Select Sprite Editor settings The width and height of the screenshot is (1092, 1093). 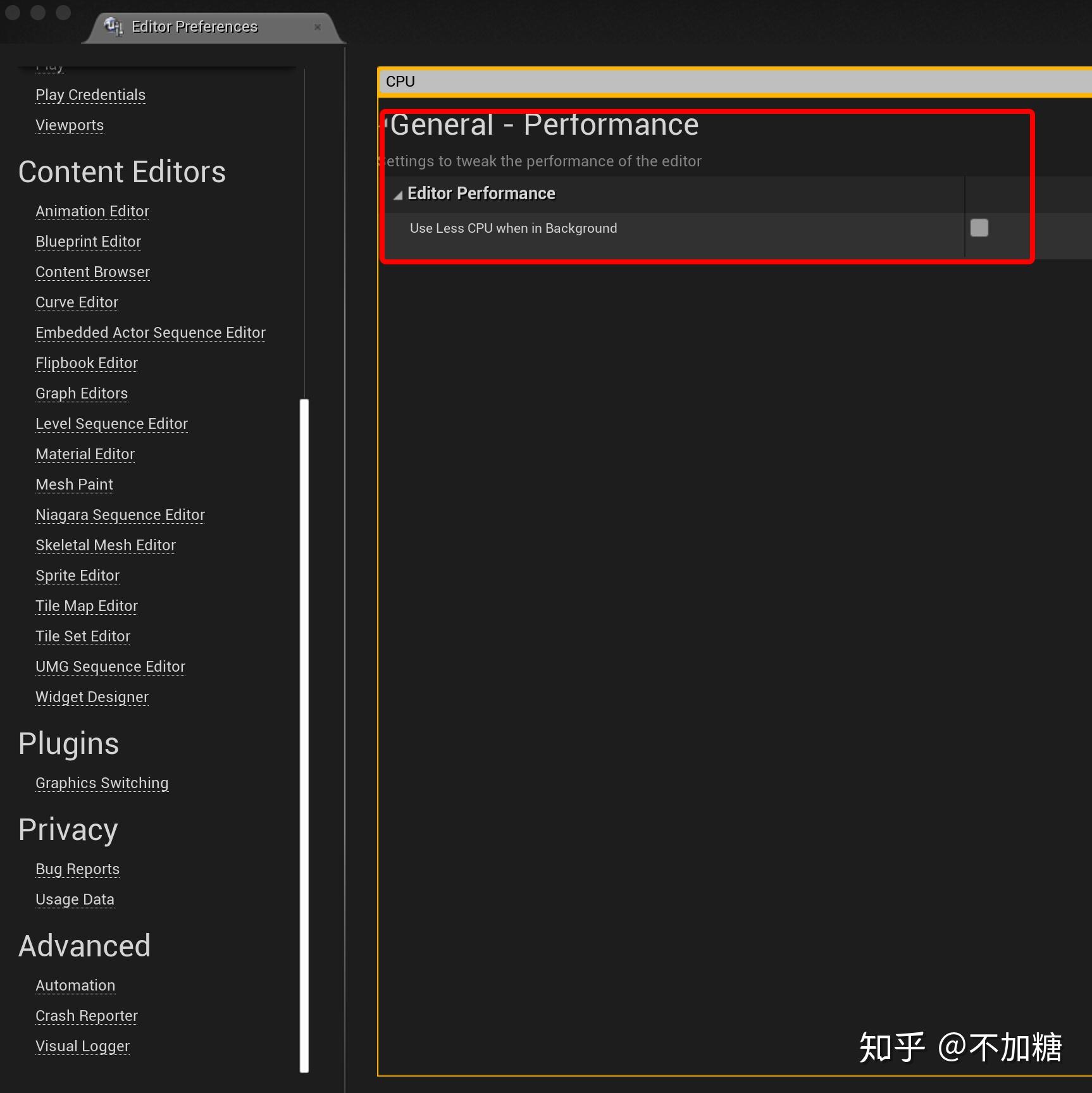tap(77, 576)
